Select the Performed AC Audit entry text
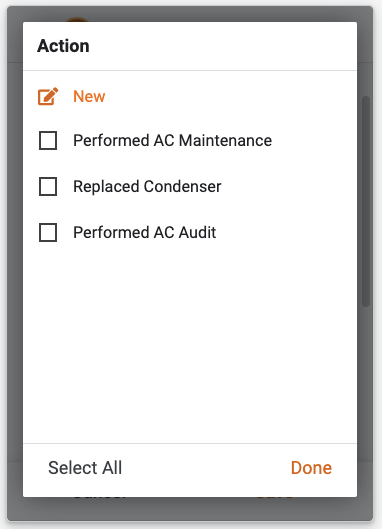Image resolution: width=382 pixels, height=529 pixels. click(x=144, y=232)
